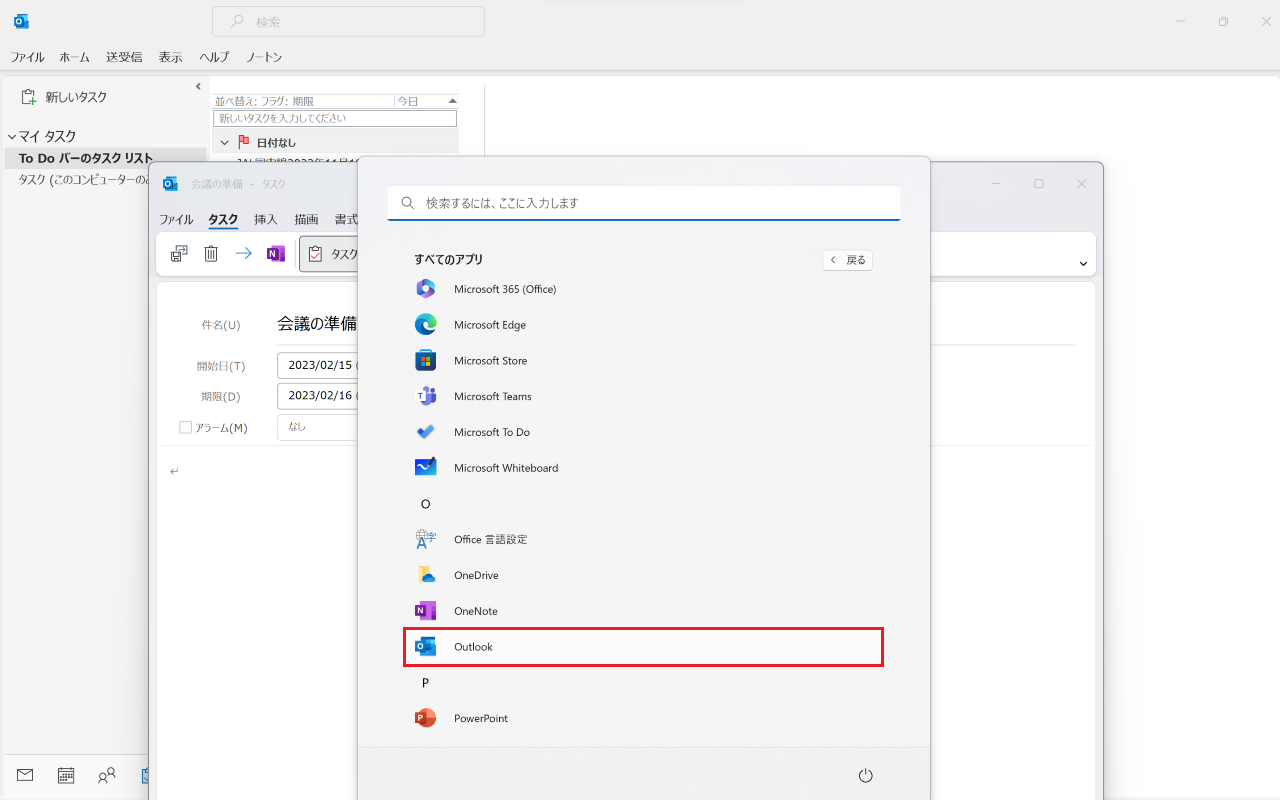The width and height of the screenshot is (1280, 800).
Task: Open 送受信 tab in main Outlook
Action: pyautogui.click(x=124, y=57)
